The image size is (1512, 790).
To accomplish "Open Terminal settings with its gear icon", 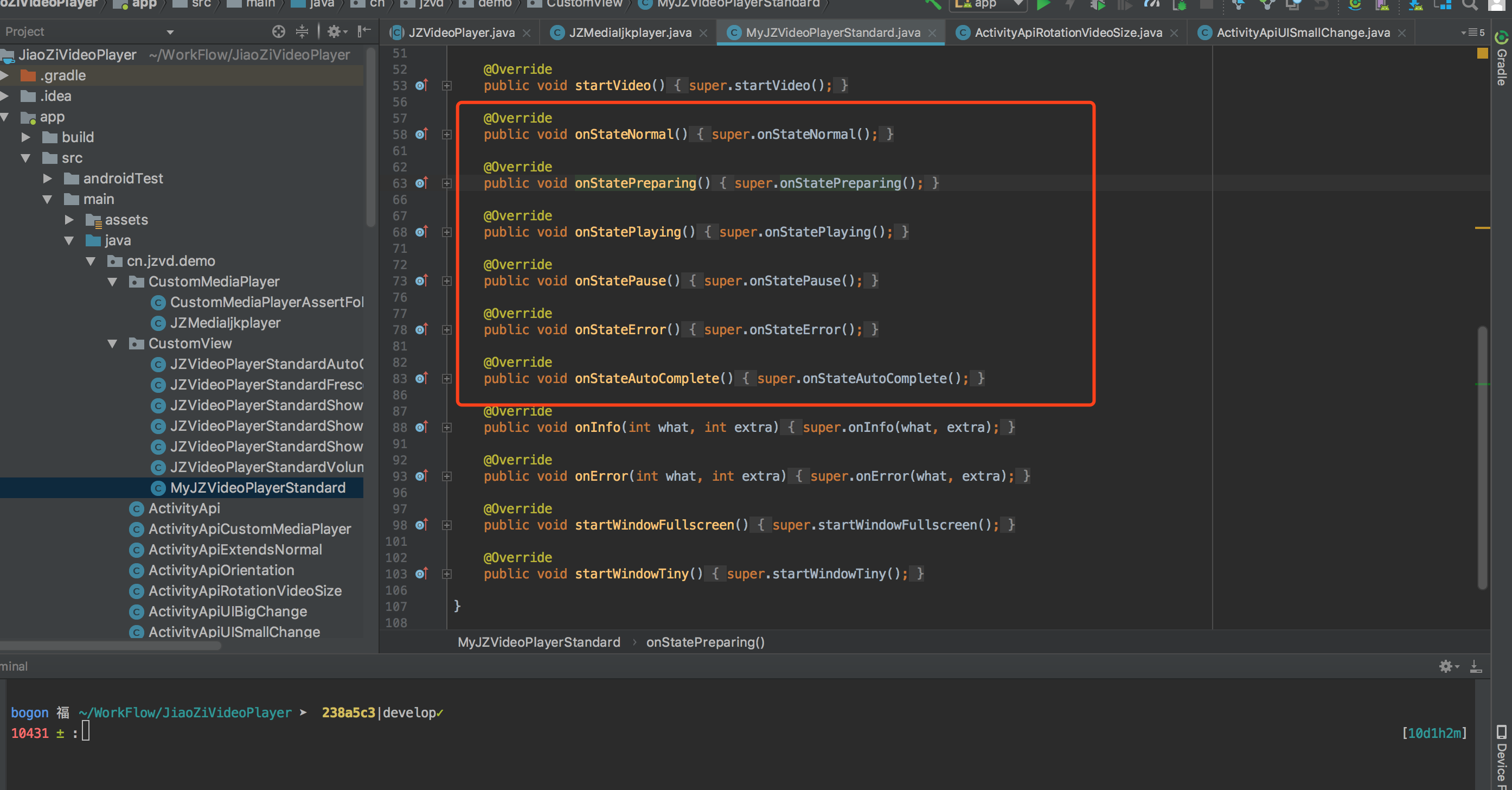I will coord(1447,666).
